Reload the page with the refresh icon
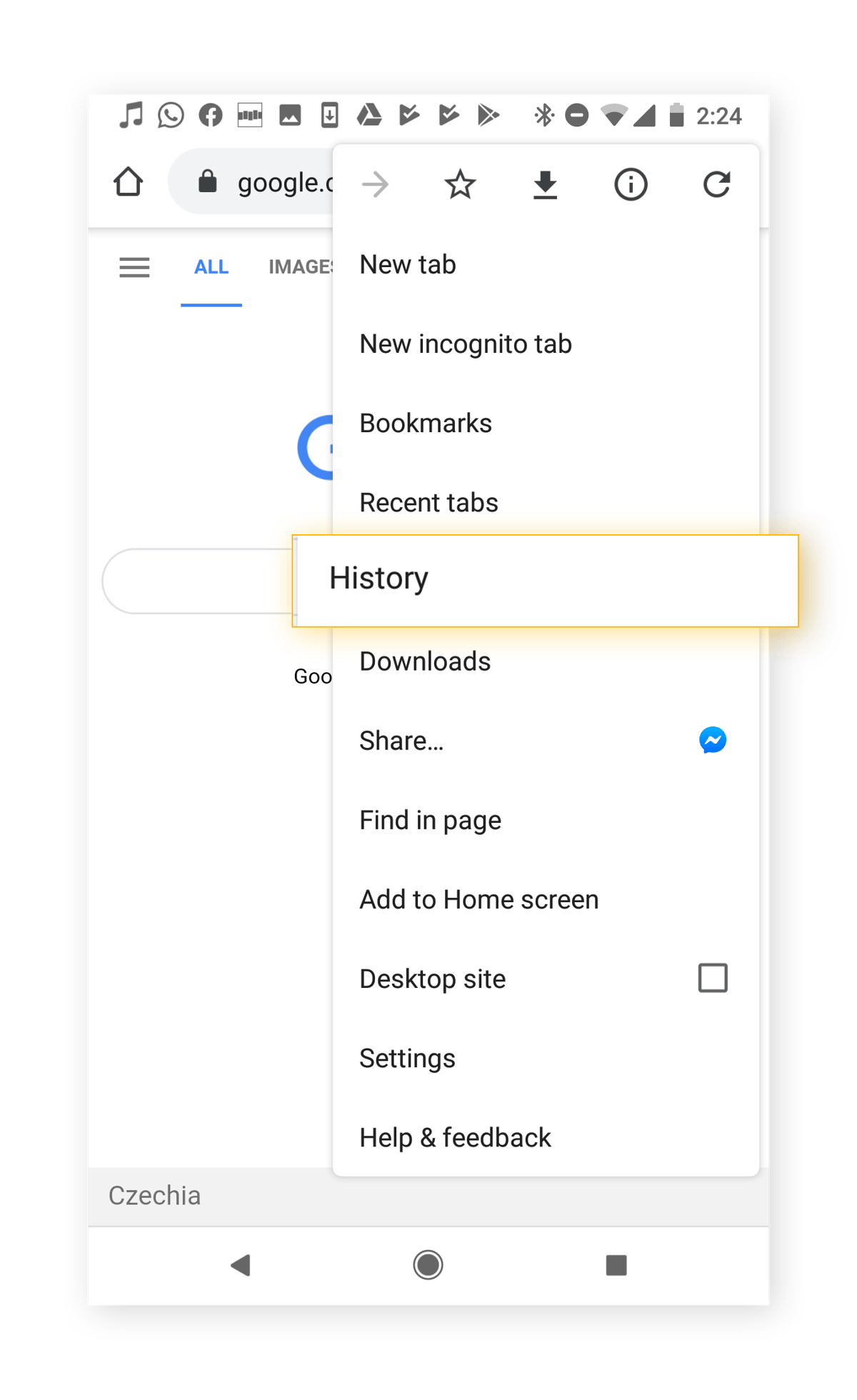Viewport: 857px width, 1400px height. tap(716, 184)
